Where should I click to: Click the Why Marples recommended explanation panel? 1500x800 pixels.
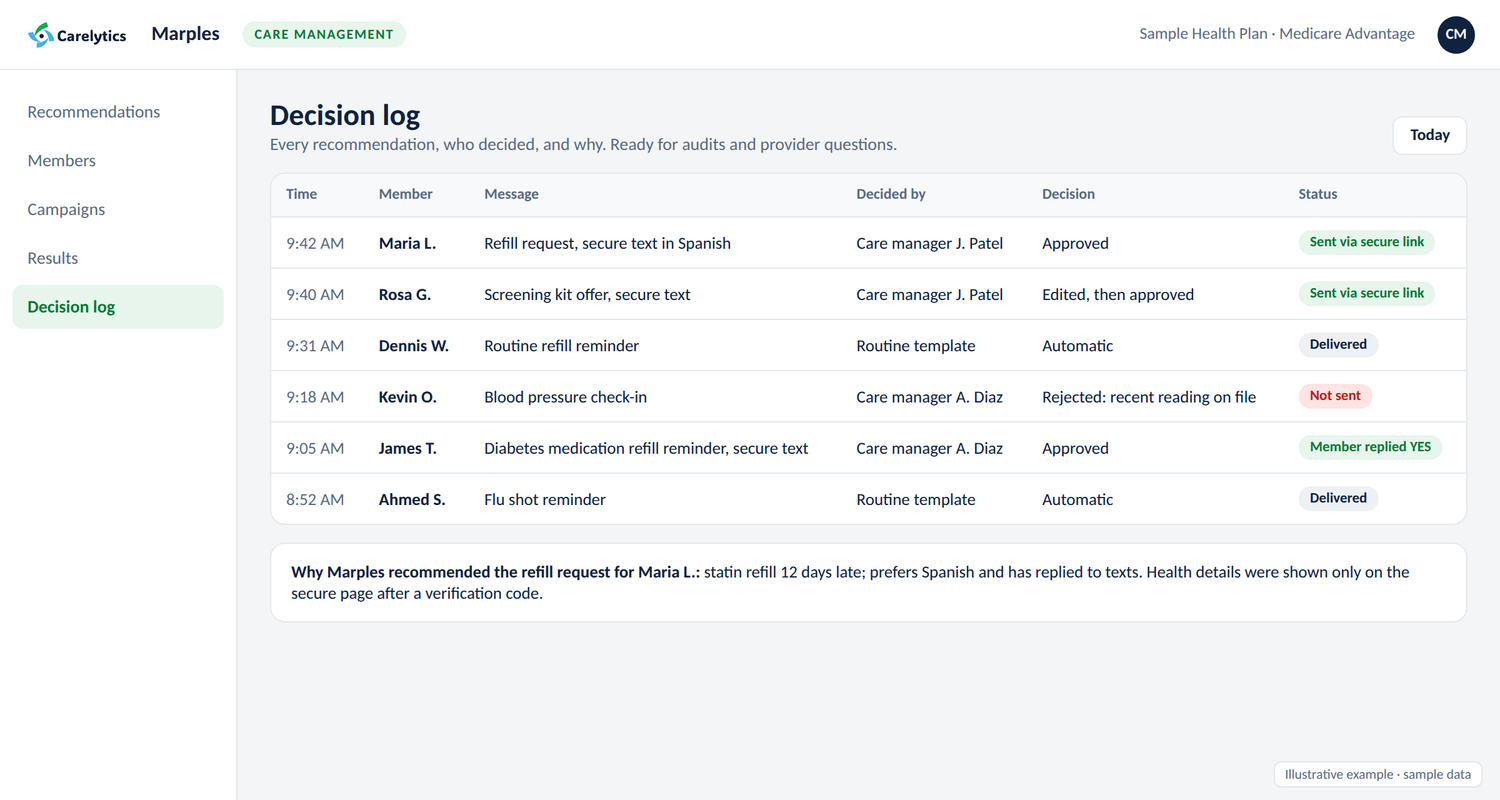(868, 582)
